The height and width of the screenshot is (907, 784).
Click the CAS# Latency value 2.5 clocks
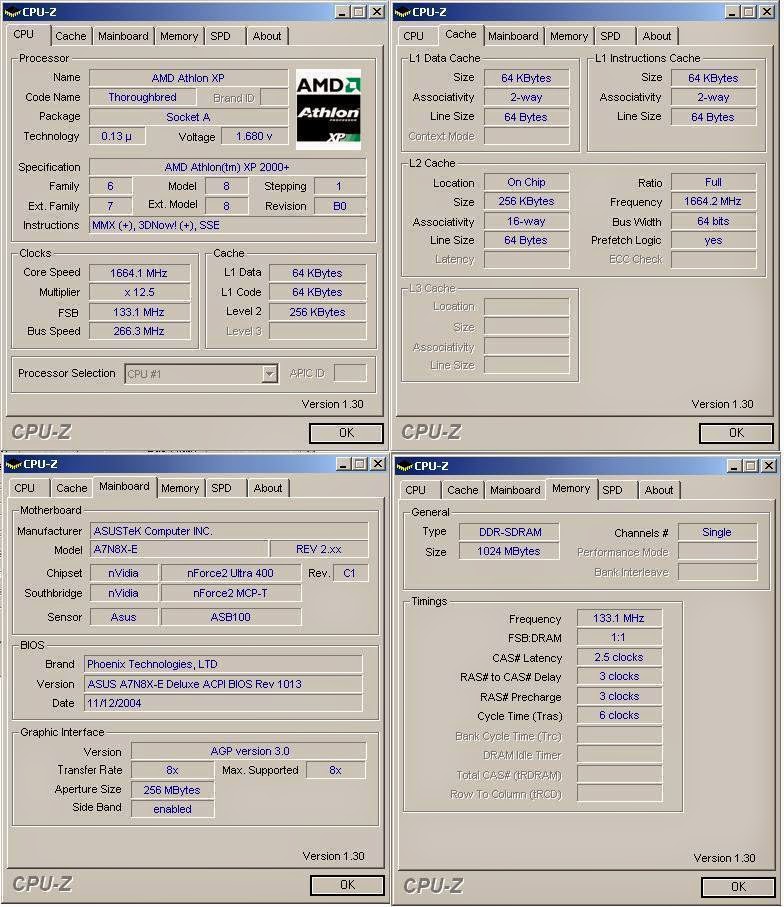click(619, 657)
